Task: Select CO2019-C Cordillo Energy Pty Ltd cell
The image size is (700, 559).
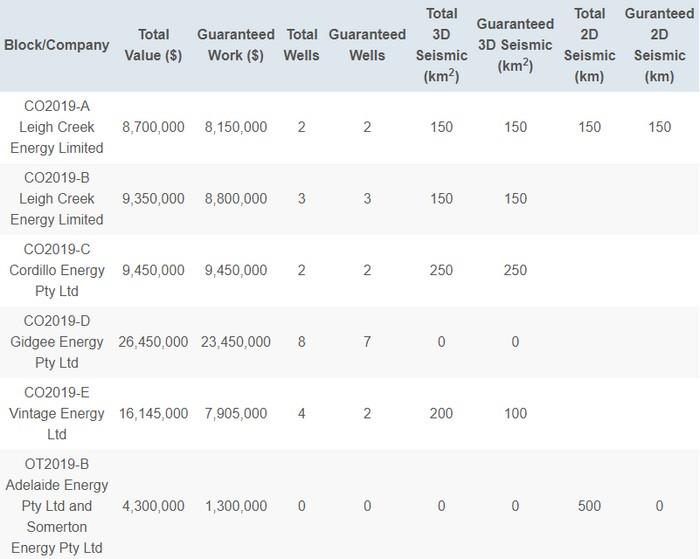Action: point(62,271)
